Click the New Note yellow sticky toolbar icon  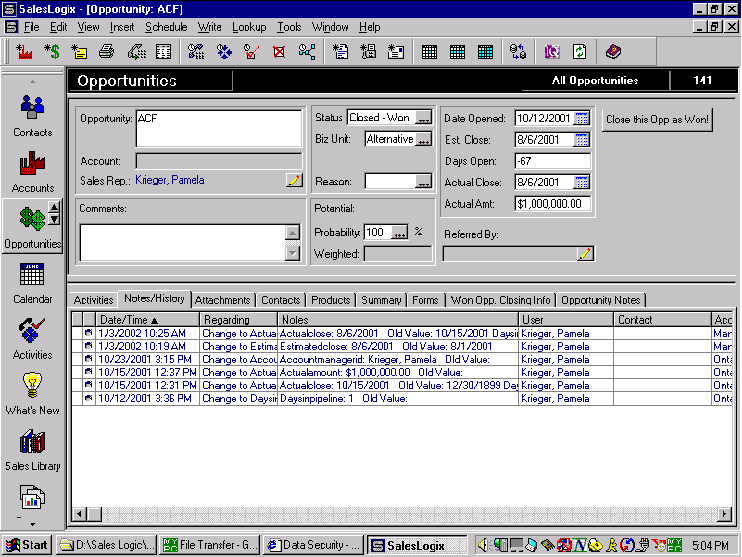pos(79,52)
